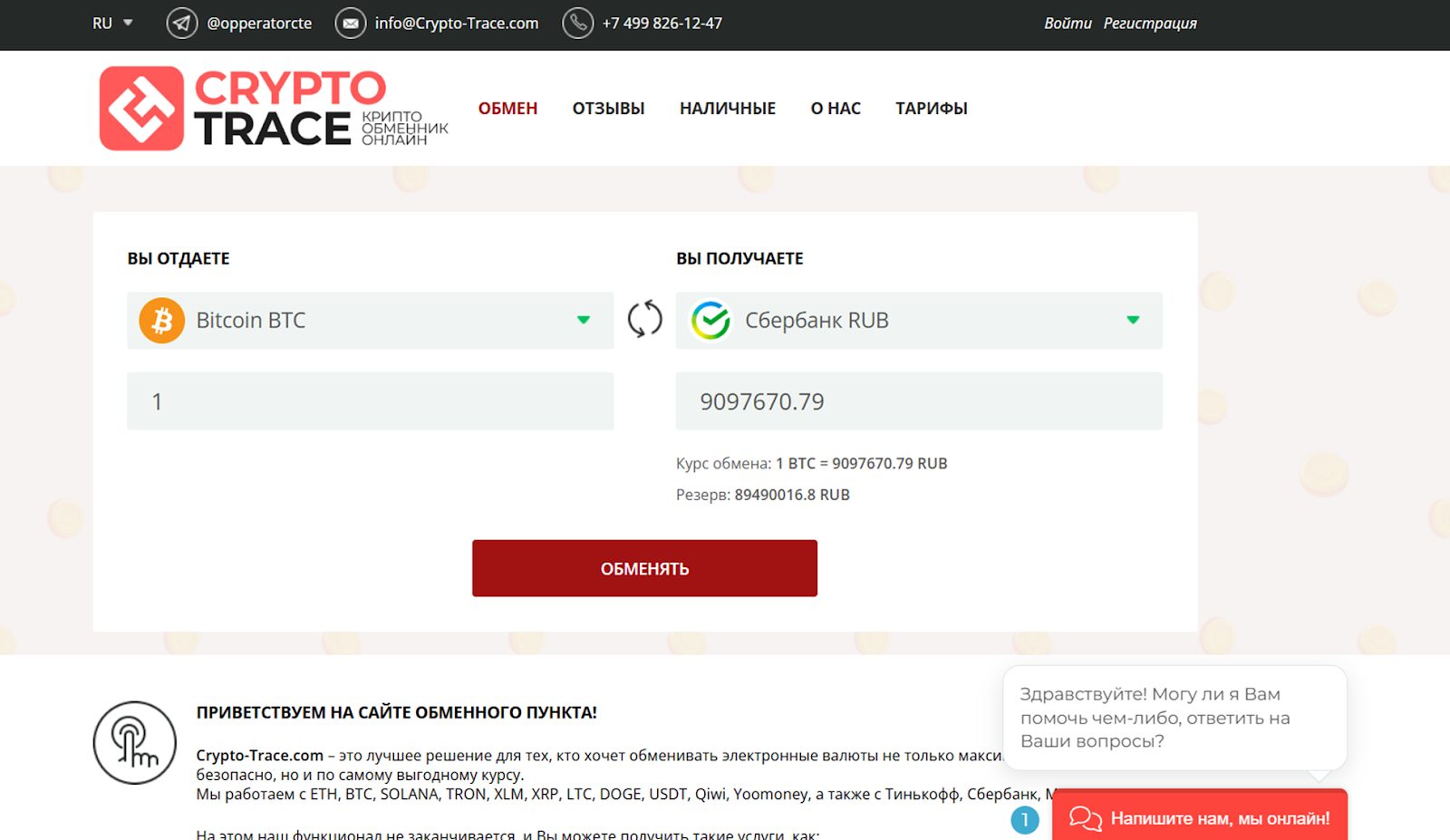The image size is (1450, 840).
Task: Click the ПРИВЕТСТВУЕМ НА САЙТЕ ОБМЕННОГО ПУНКТА heading
Action: 397,712
